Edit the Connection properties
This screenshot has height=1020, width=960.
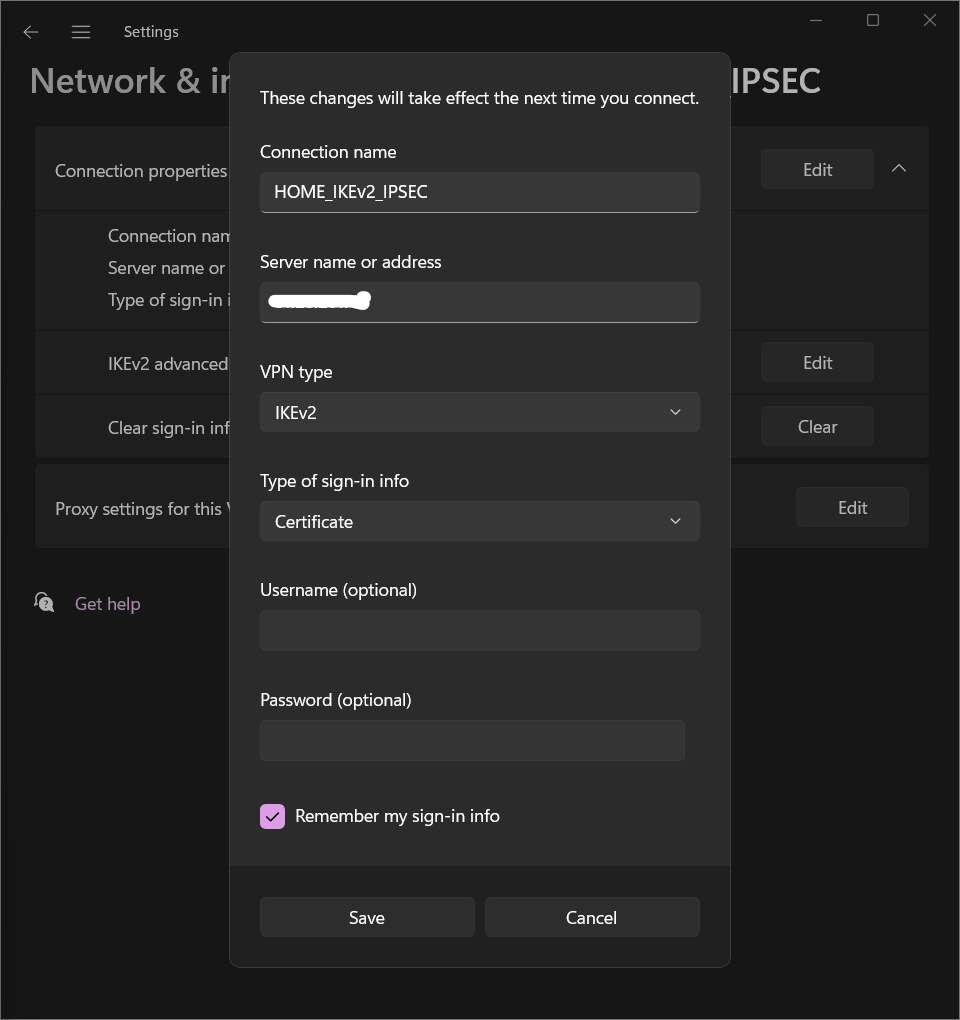[816, 168]
